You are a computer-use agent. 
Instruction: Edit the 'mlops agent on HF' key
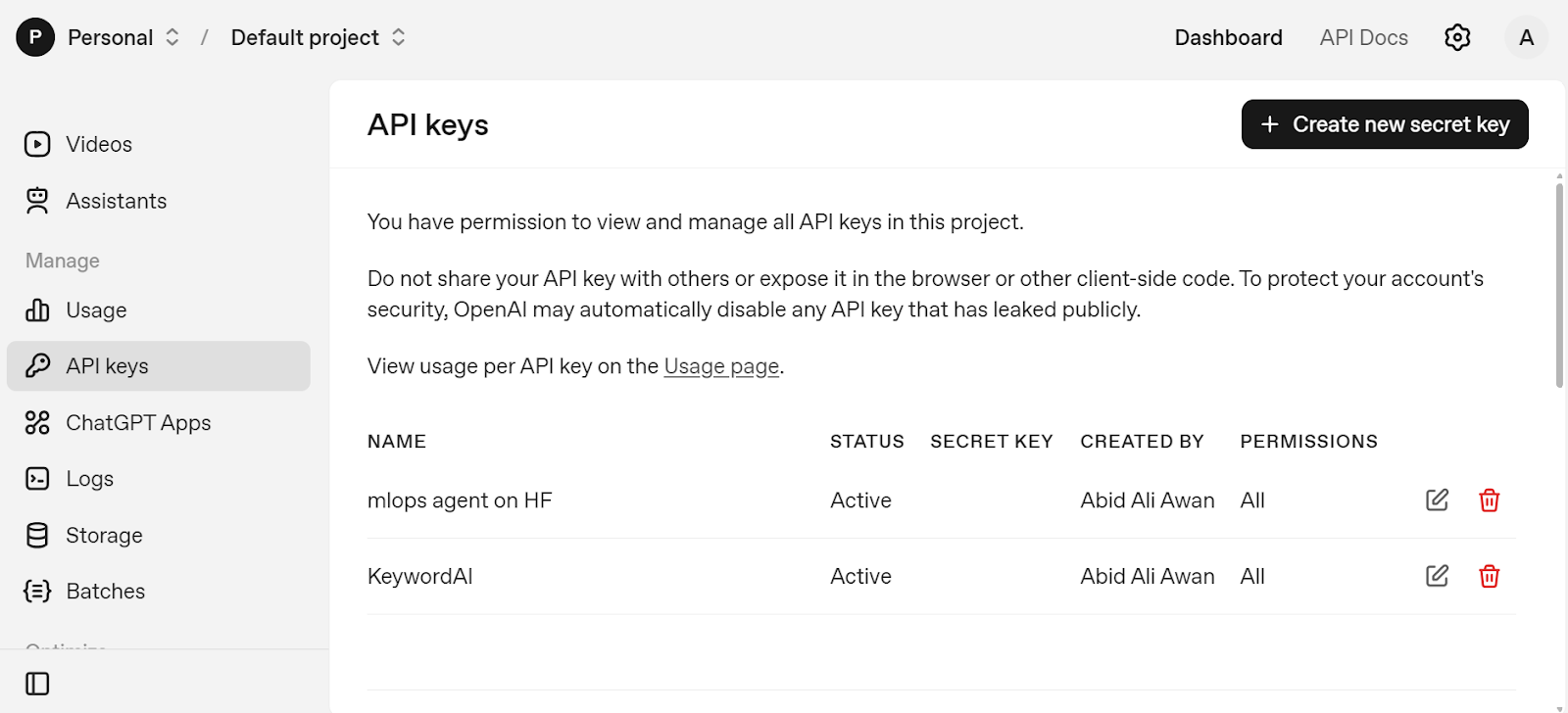tap(1437, 500)
